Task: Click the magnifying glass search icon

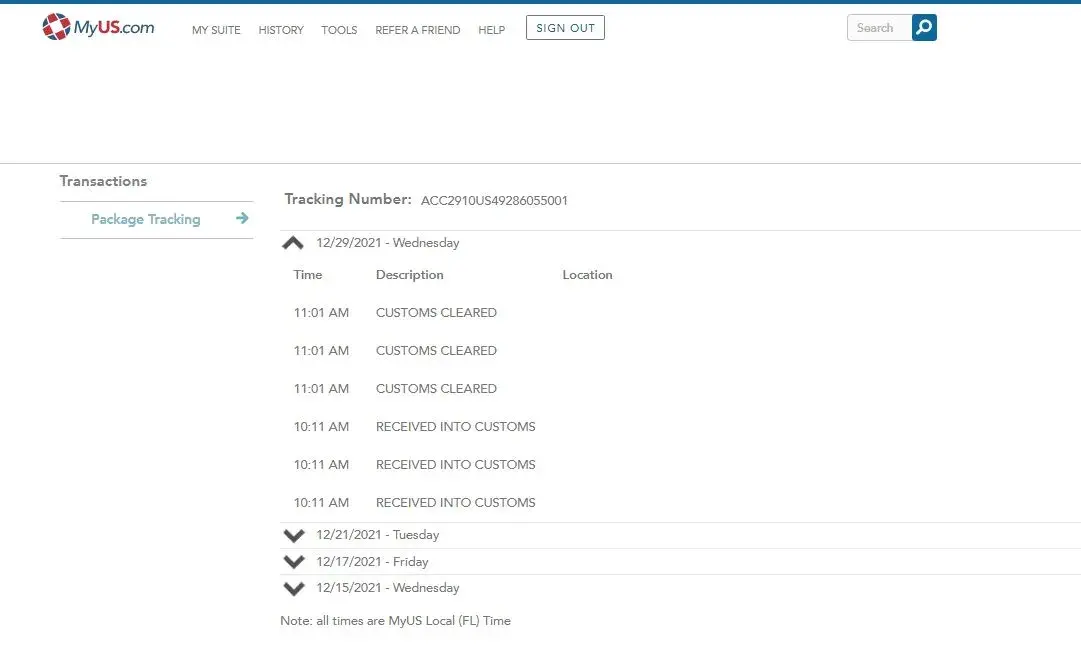Action: tap(924, 28)
